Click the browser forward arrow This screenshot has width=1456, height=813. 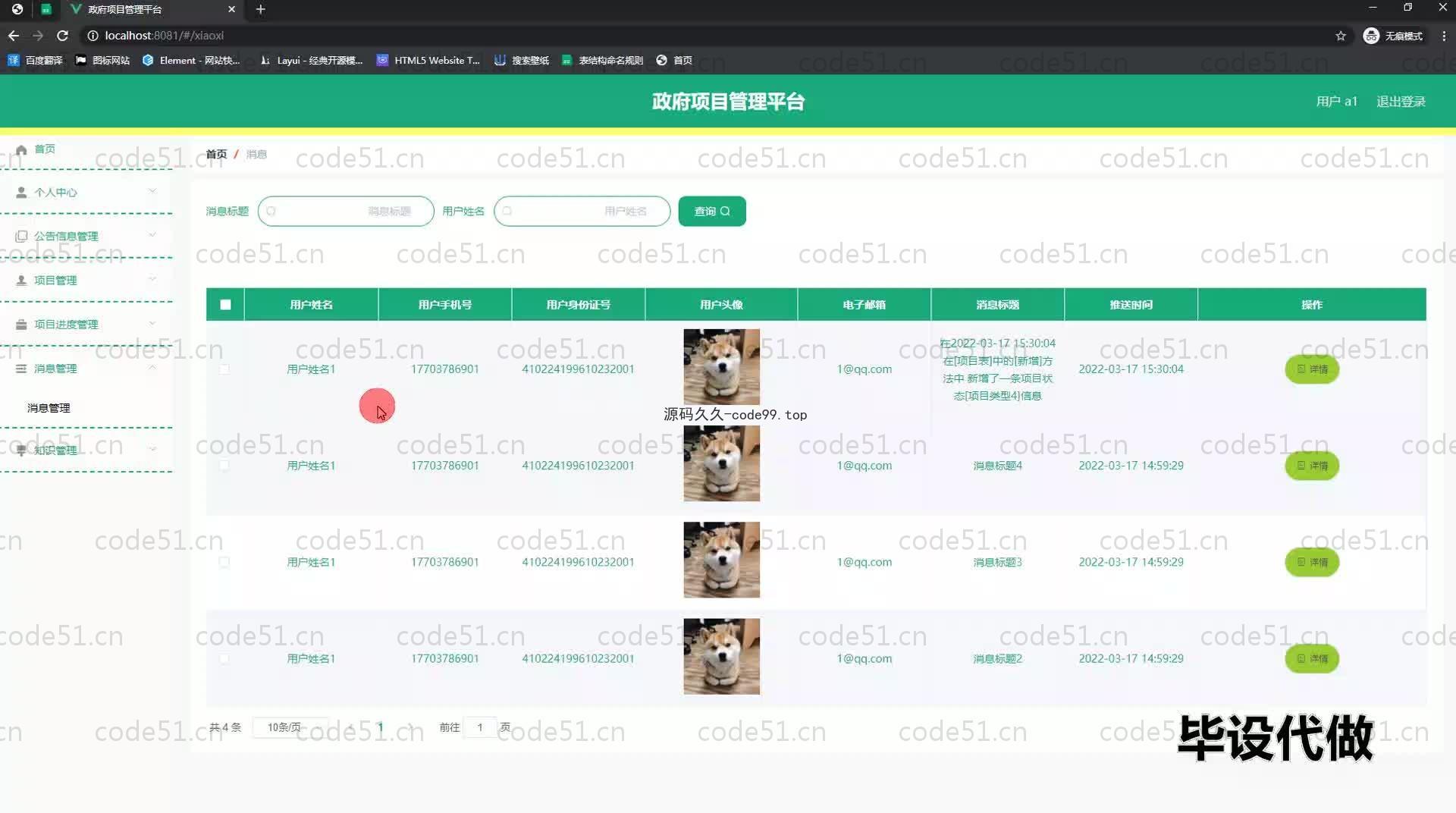click(38, 36)
